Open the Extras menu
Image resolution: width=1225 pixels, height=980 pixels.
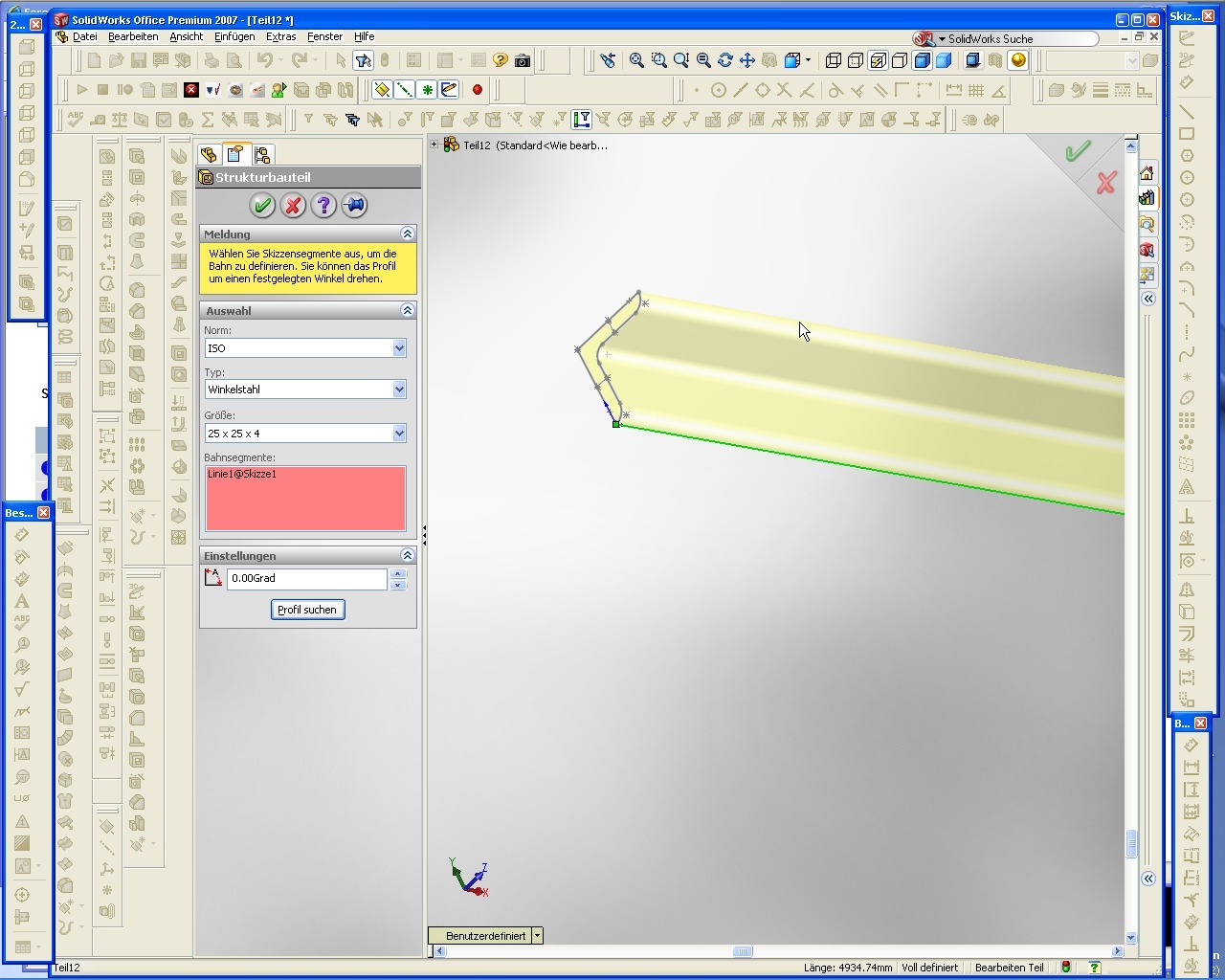[x=280, y=36]
